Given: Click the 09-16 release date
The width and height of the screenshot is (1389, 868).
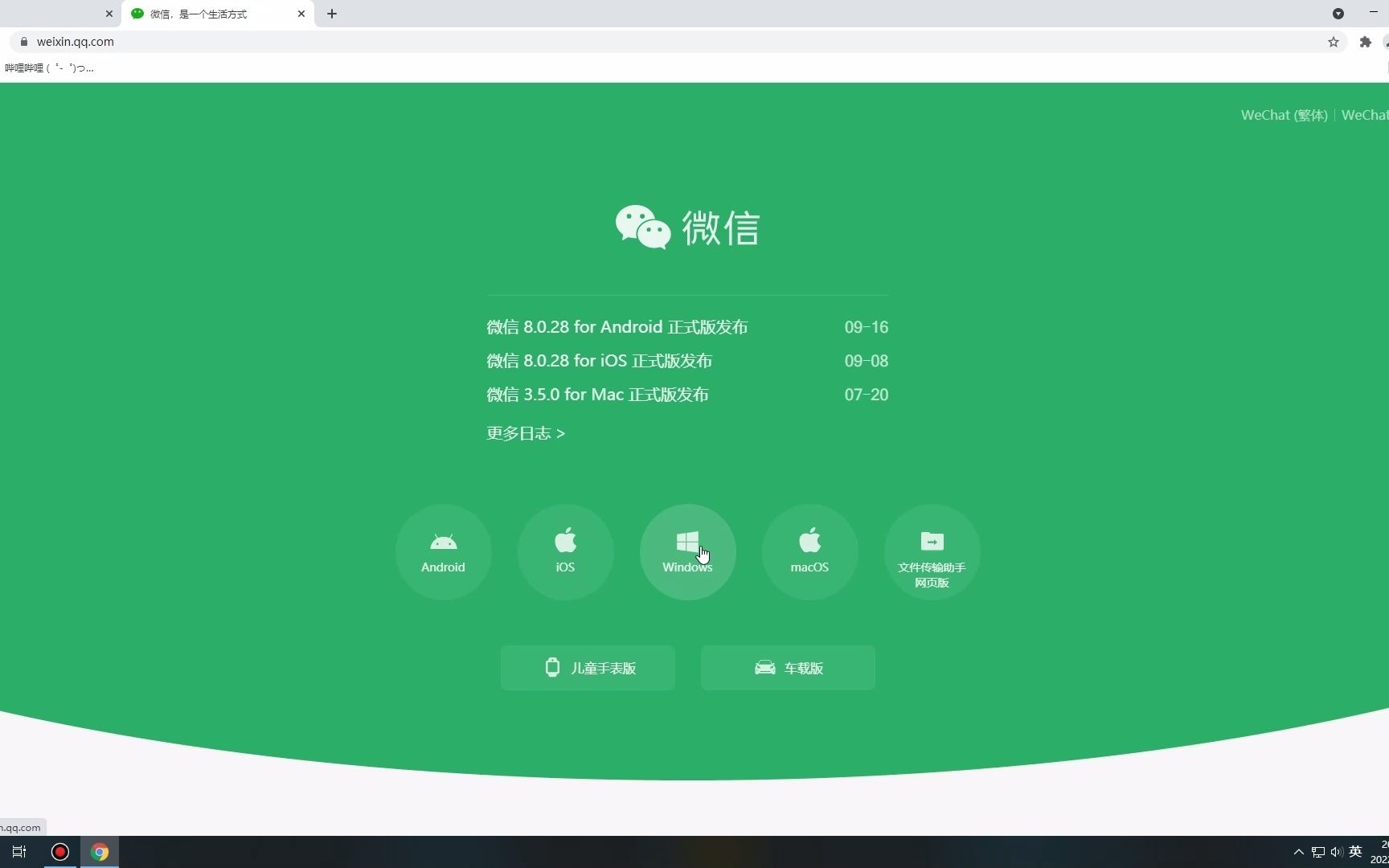Looking at the screenshot, I should click(x=867, y=327).
